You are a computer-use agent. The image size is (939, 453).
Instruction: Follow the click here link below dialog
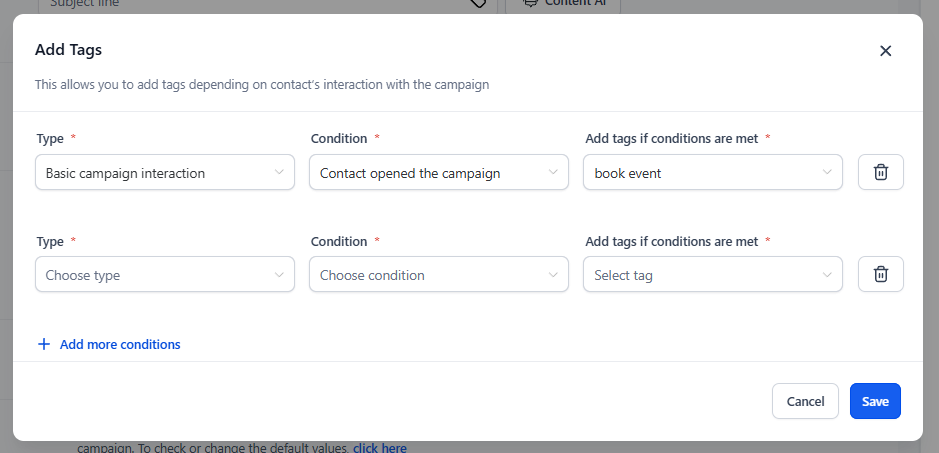click(x=380, y=448)
